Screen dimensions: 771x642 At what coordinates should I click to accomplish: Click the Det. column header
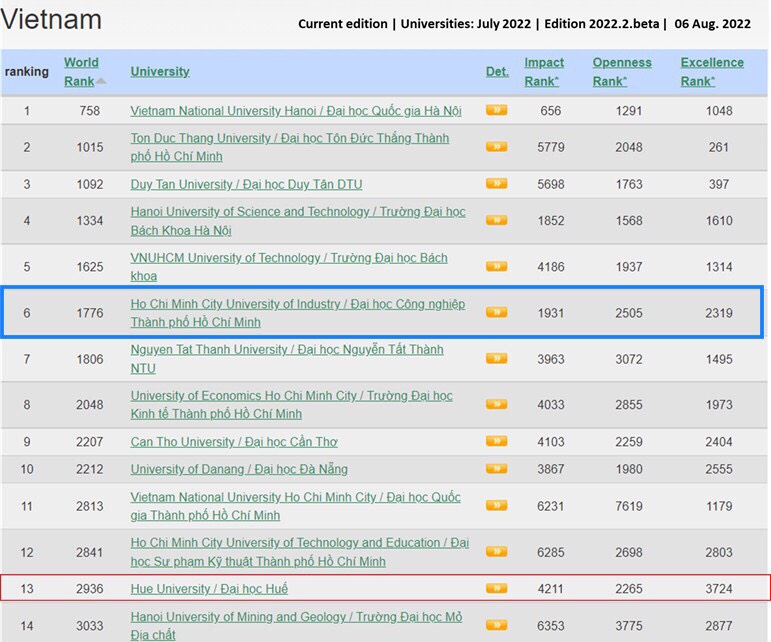coord(497,71)
